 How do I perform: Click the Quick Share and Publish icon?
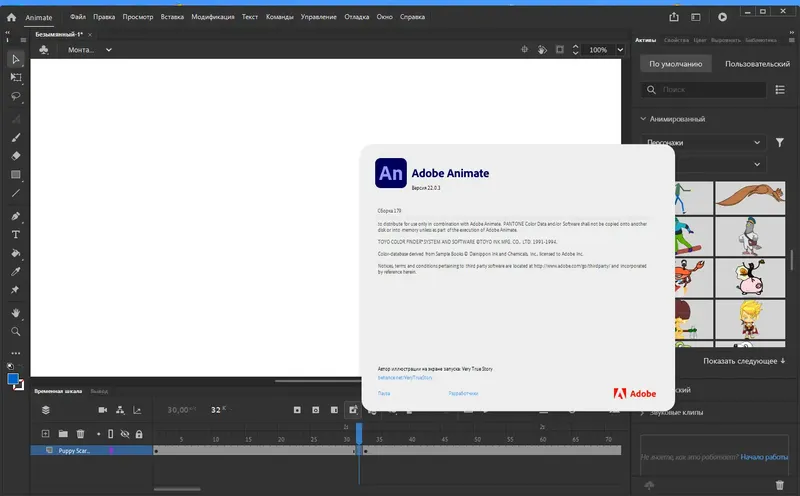pyautogui.click(x=674, y=17)
